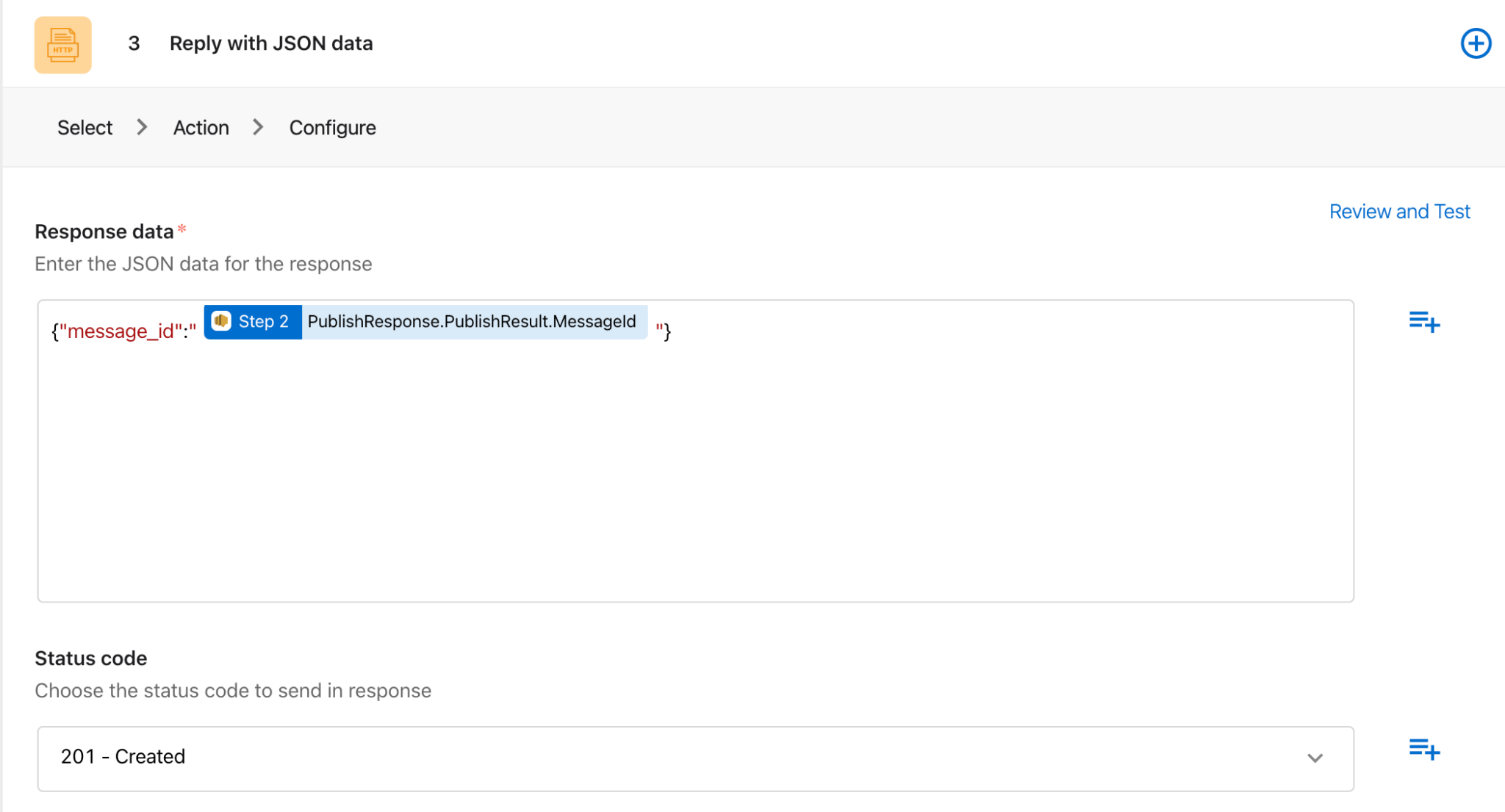Click the chevron between Action and Configure

[258, 127]
